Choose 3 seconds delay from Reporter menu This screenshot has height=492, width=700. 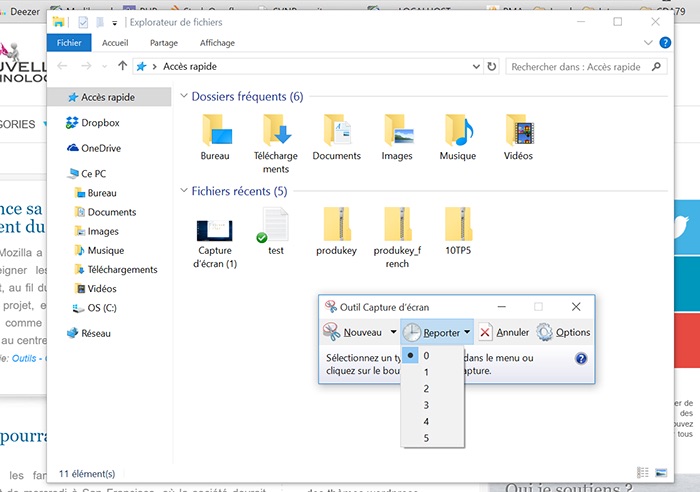click(426, 405)
